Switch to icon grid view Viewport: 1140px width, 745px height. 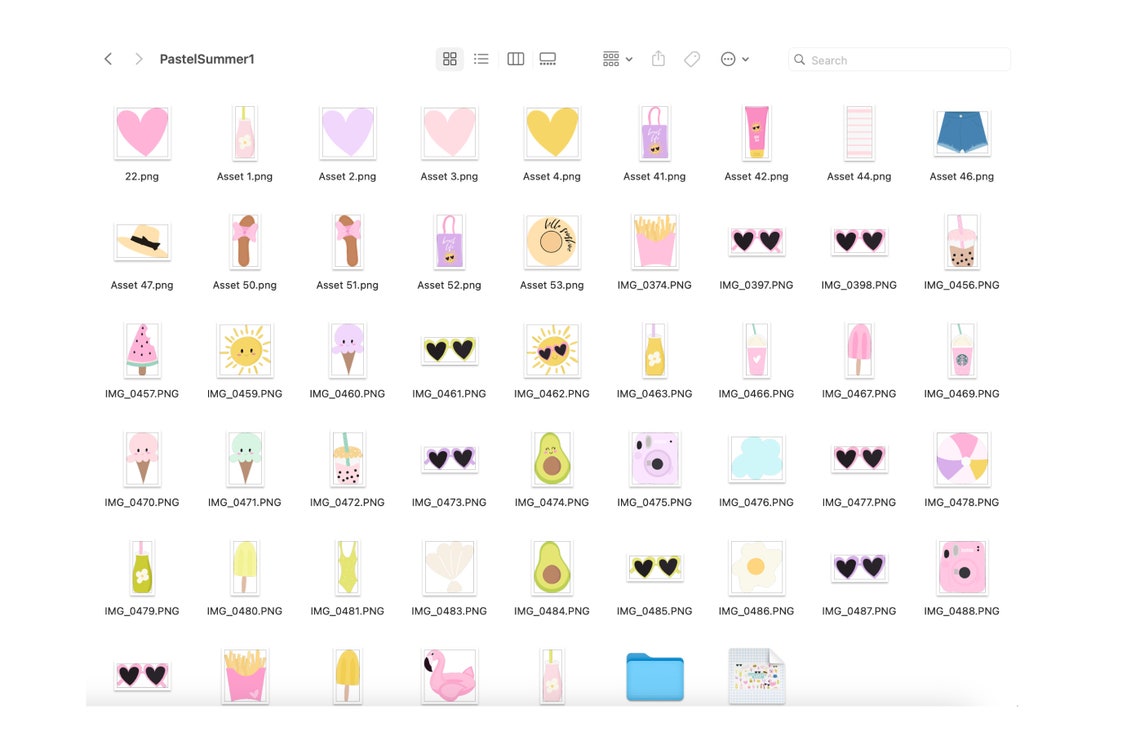[449, 58]
